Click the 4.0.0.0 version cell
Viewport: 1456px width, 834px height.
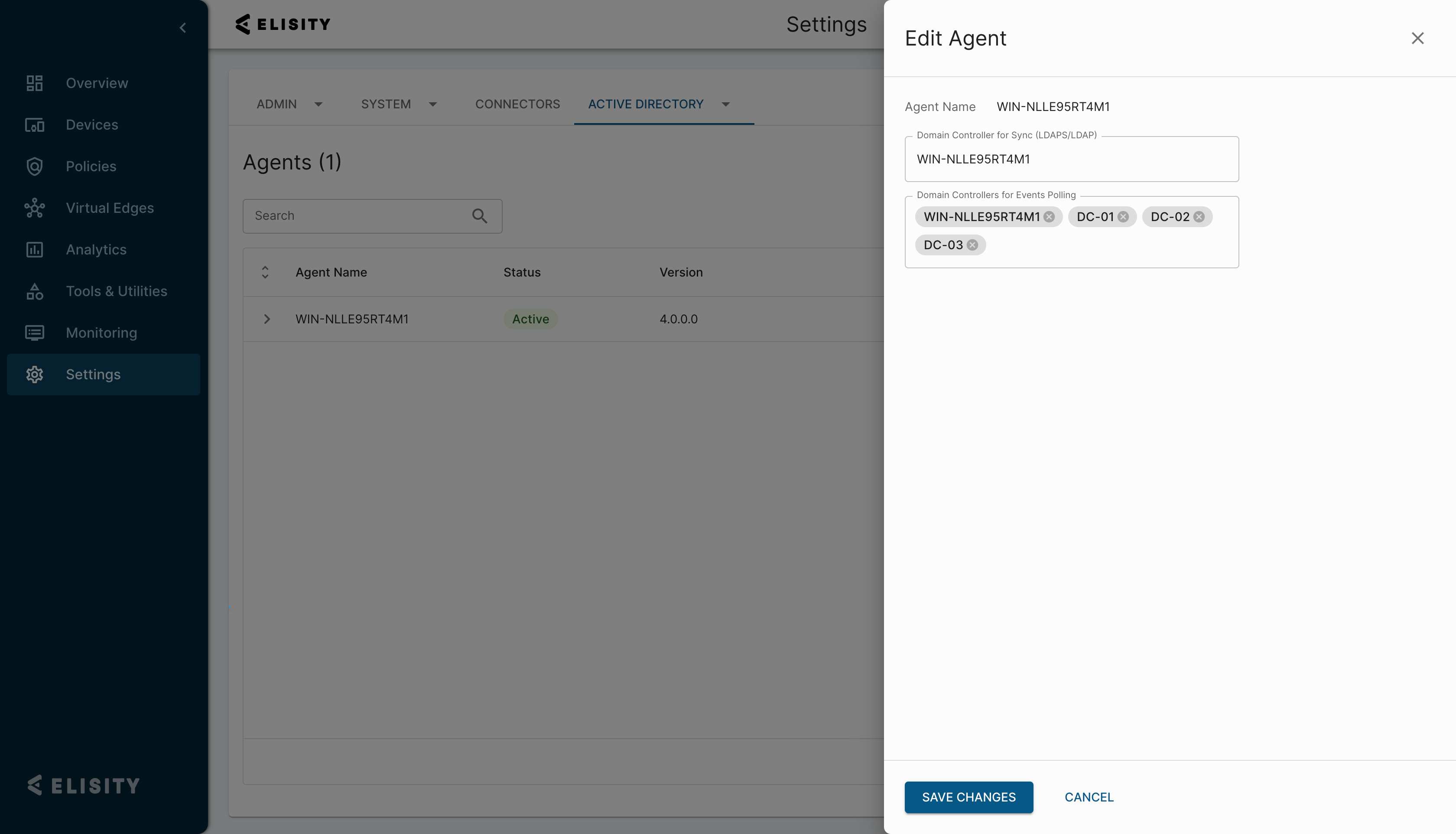pos(679,319)
